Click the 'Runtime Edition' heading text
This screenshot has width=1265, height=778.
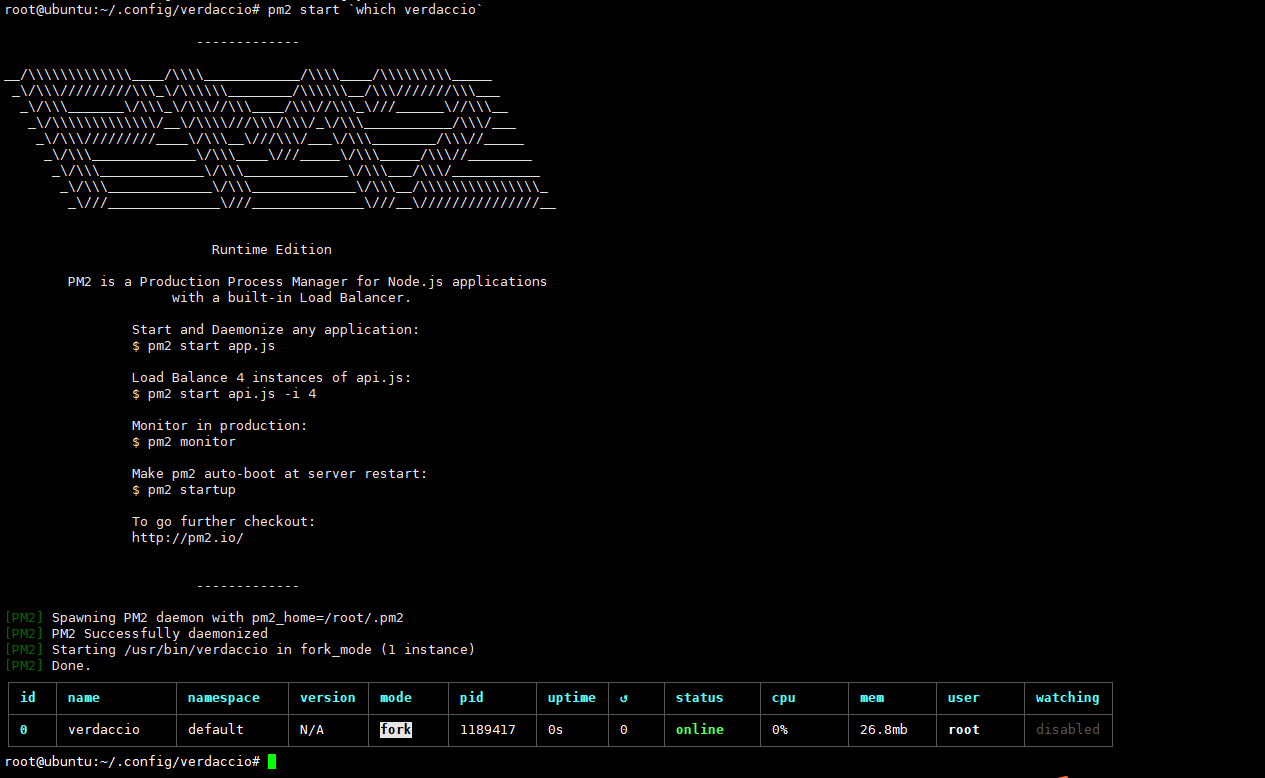[x=272, y=250]
